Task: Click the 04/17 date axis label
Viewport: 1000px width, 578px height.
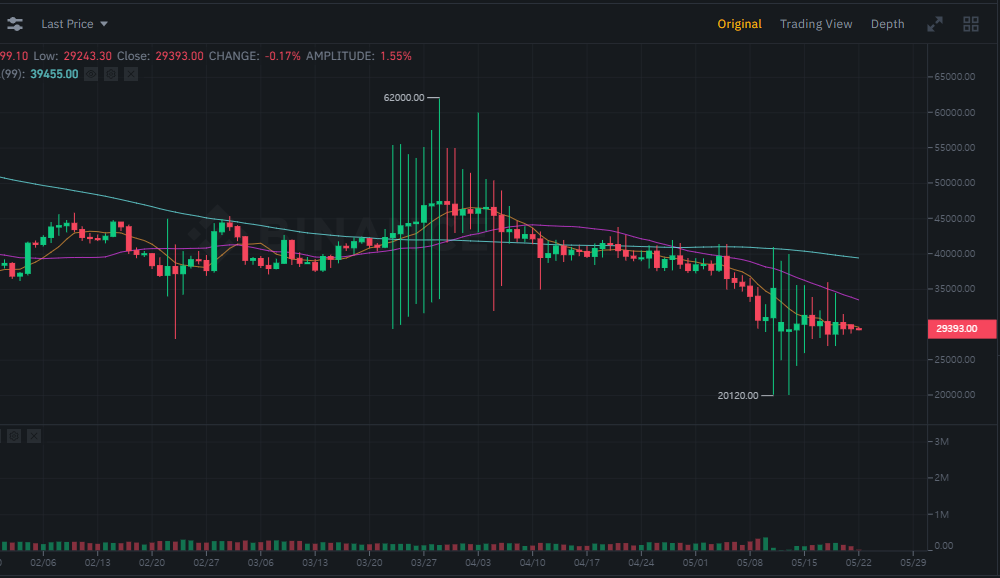Action: tap(586, 563)
